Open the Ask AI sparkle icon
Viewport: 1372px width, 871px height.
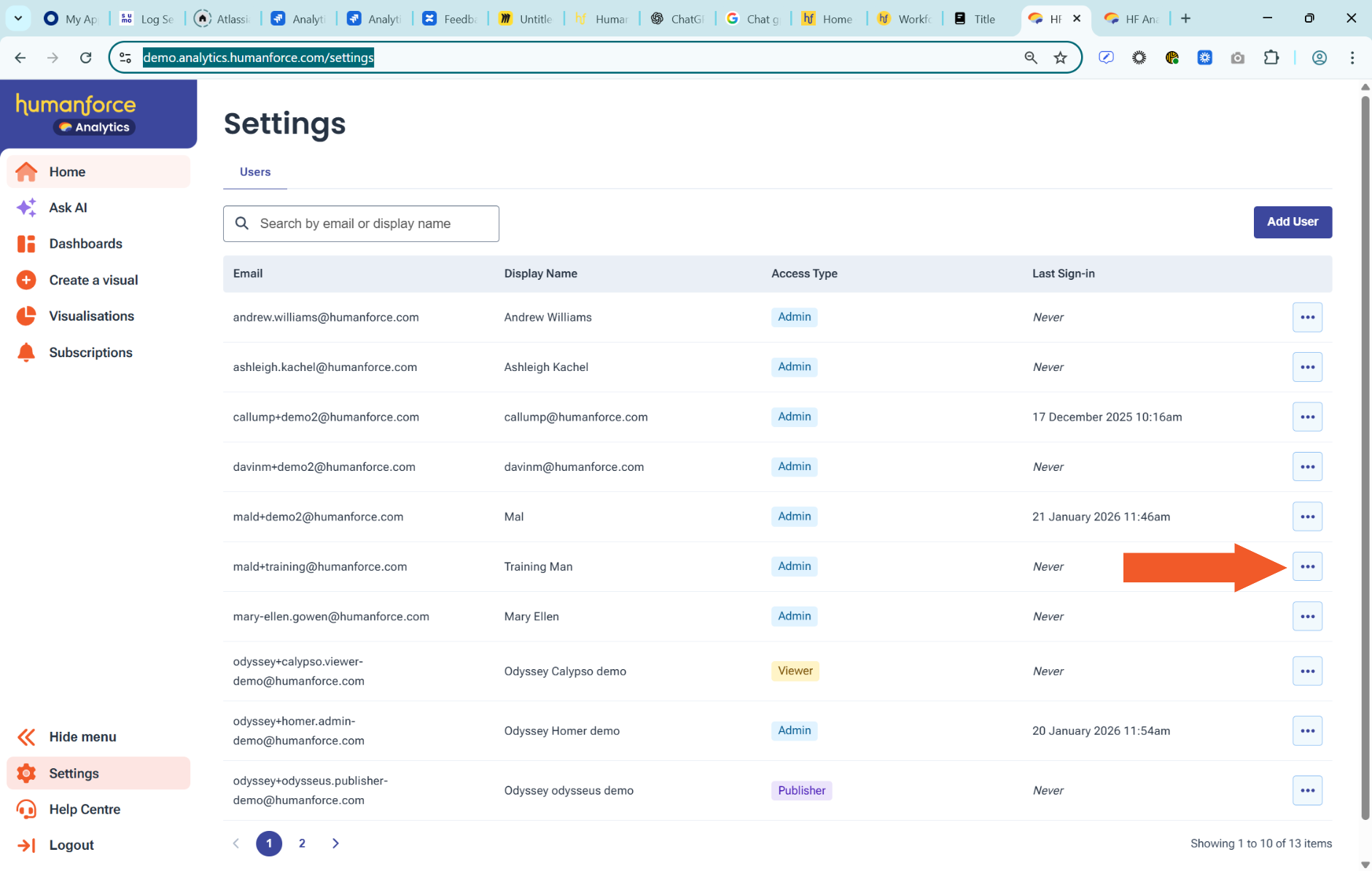(26, 208)
